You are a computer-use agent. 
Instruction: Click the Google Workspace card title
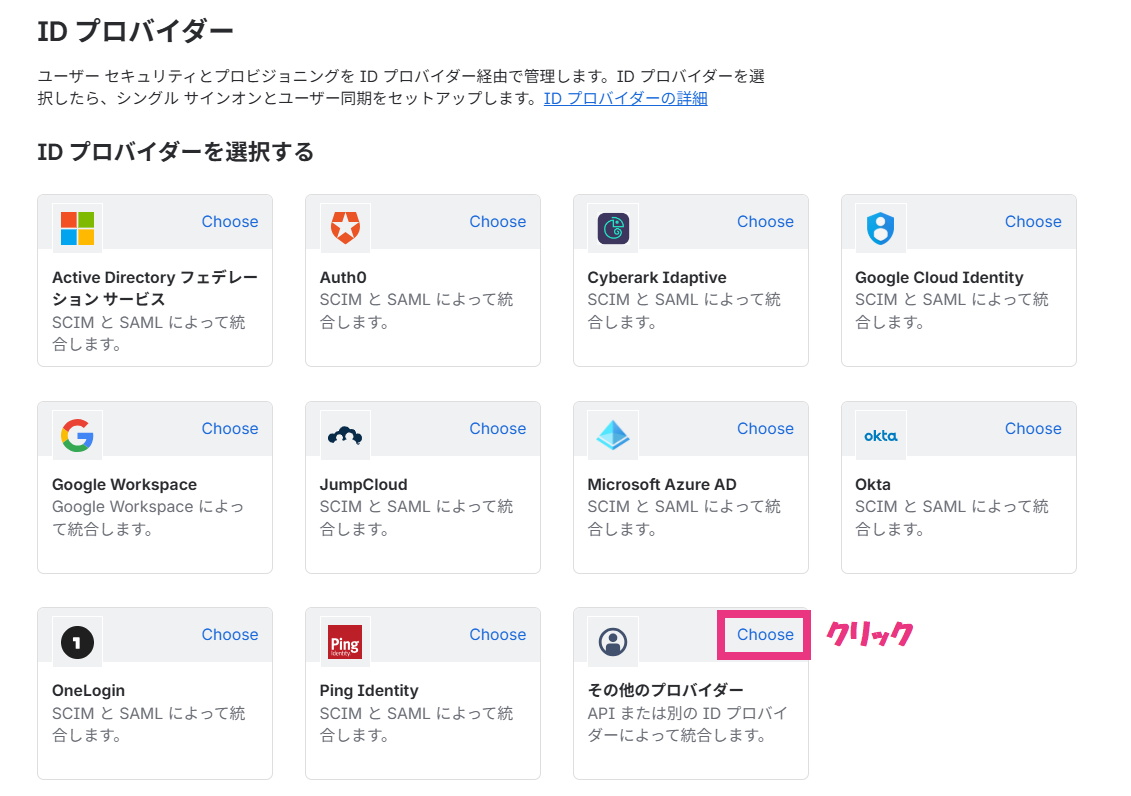124,485
